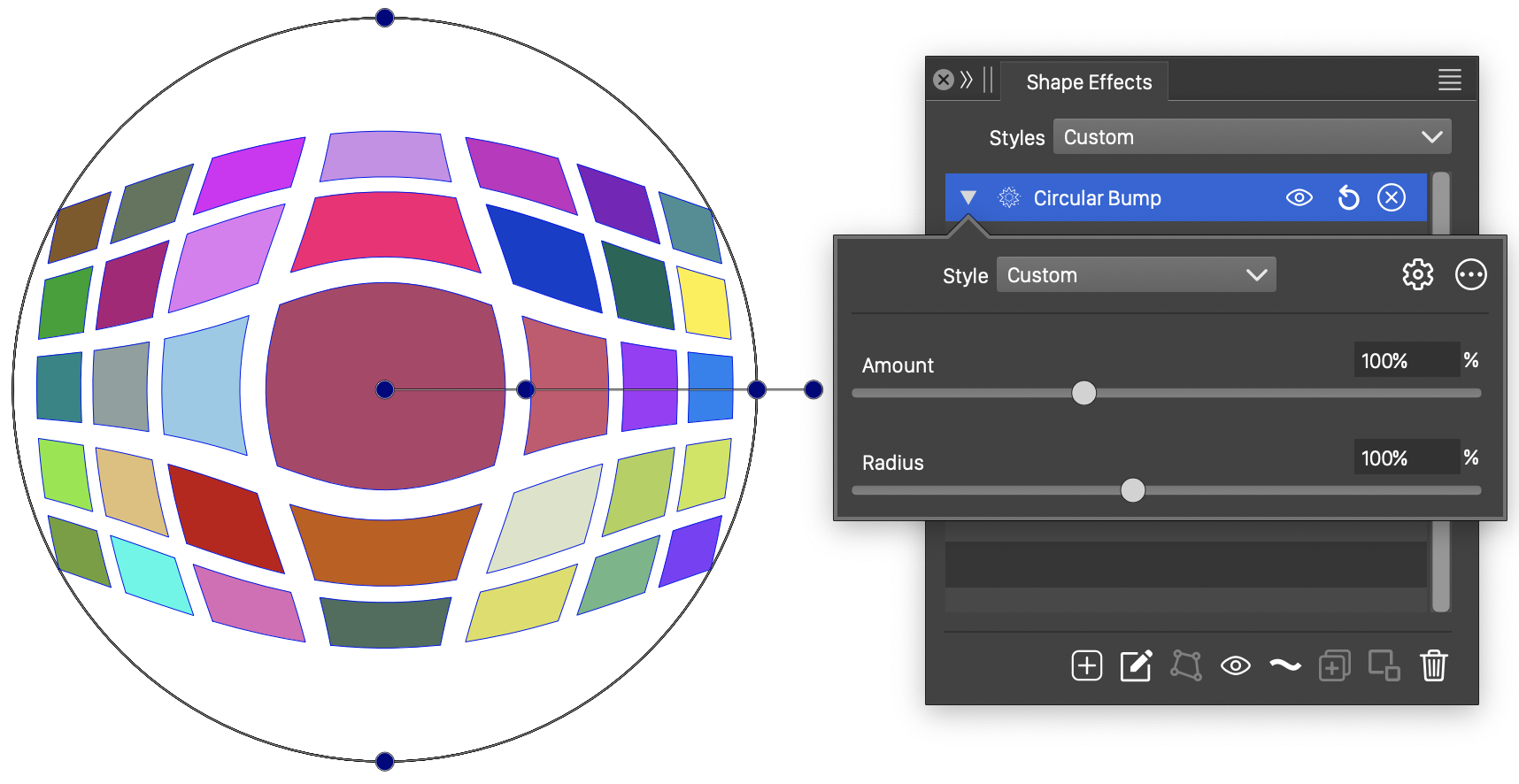Toggle the eye icon in bottom toolbar
This screenshot has width=1519, height=784.
tap(1235, 665)
